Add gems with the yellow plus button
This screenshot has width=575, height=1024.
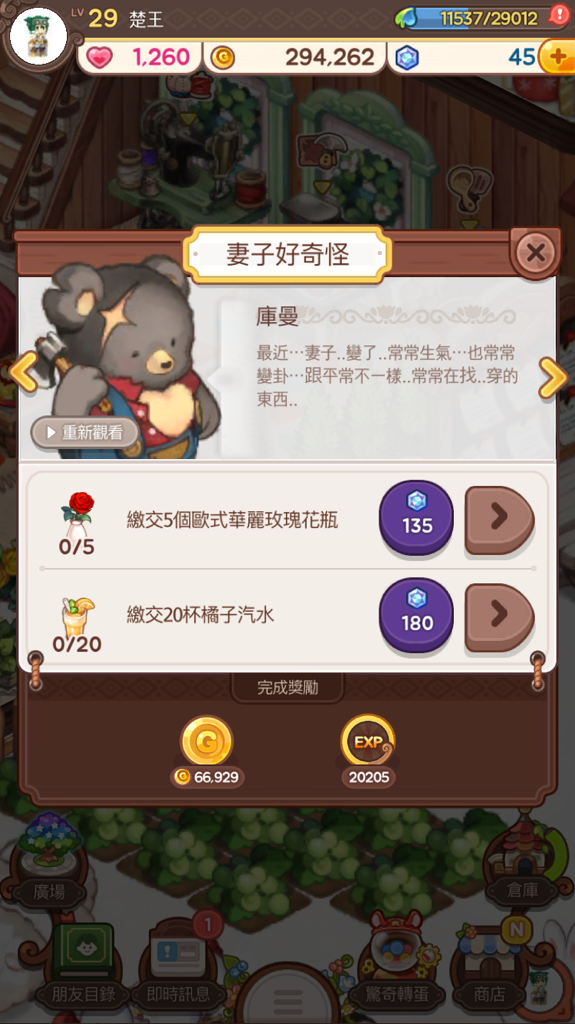tap(557, 57)
